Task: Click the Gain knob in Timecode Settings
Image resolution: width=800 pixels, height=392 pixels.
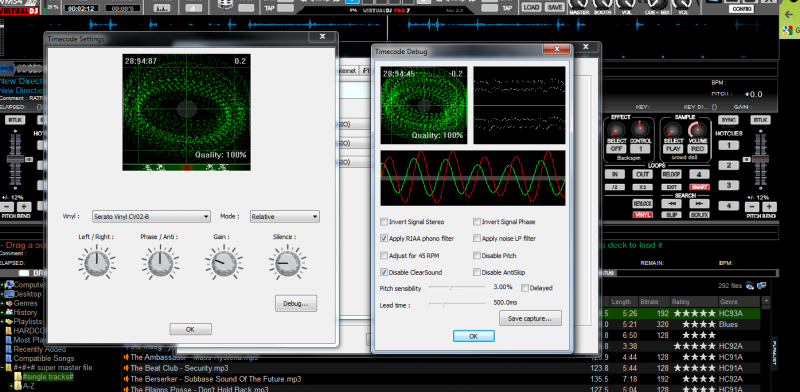Action: click(x=223, y=263)
